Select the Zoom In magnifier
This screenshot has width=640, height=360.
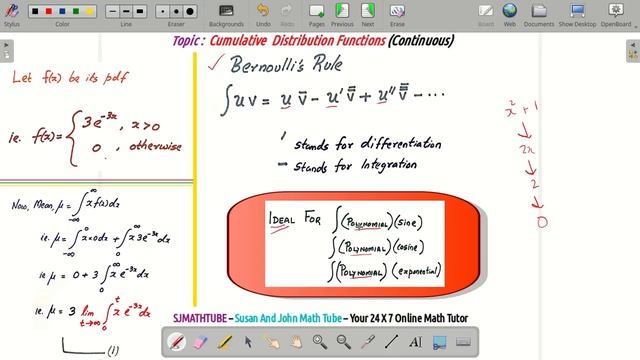pos(320,342)
